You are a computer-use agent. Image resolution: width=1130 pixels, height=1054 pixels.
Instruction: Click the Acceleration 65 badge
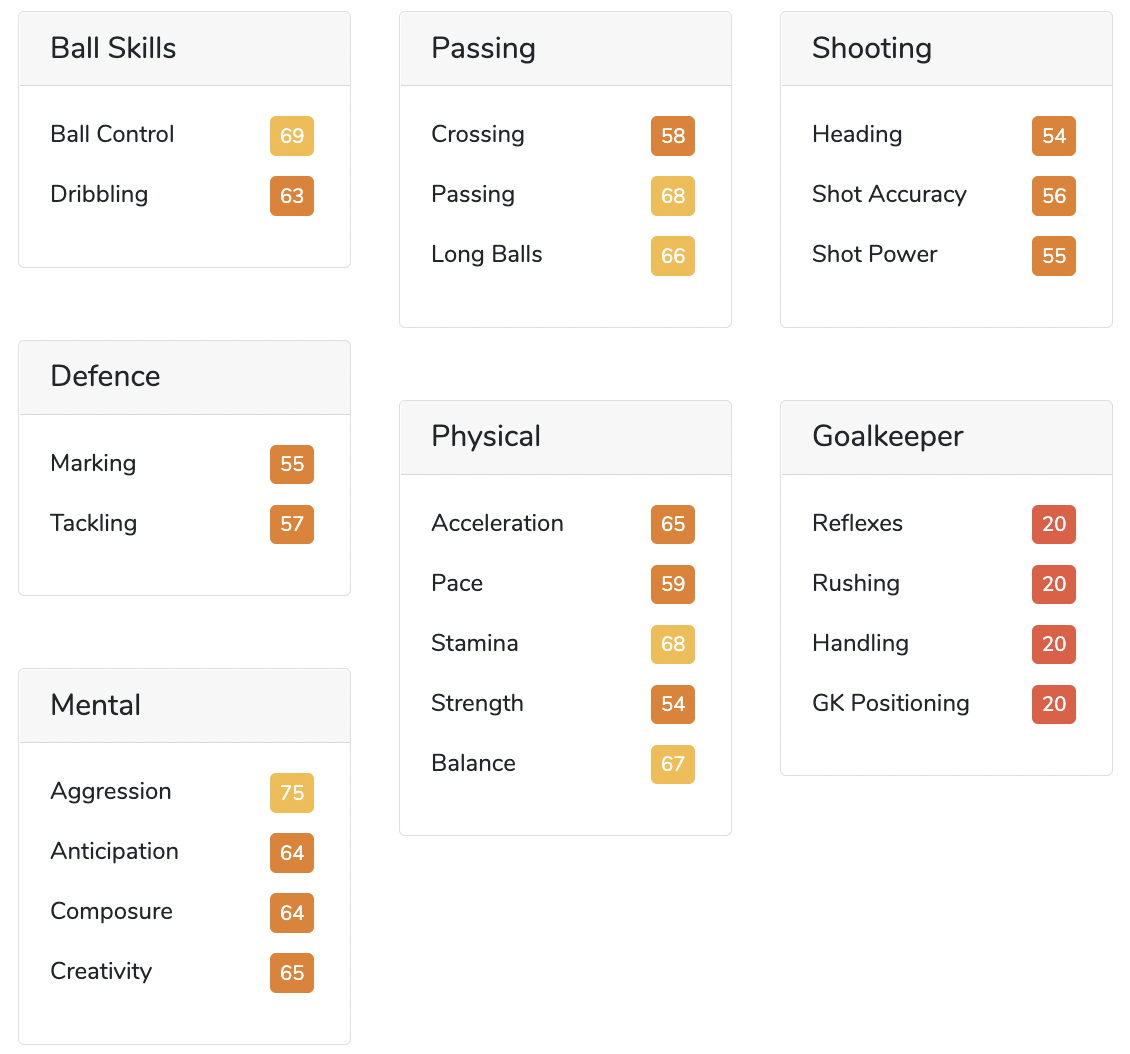coord(672,524)
